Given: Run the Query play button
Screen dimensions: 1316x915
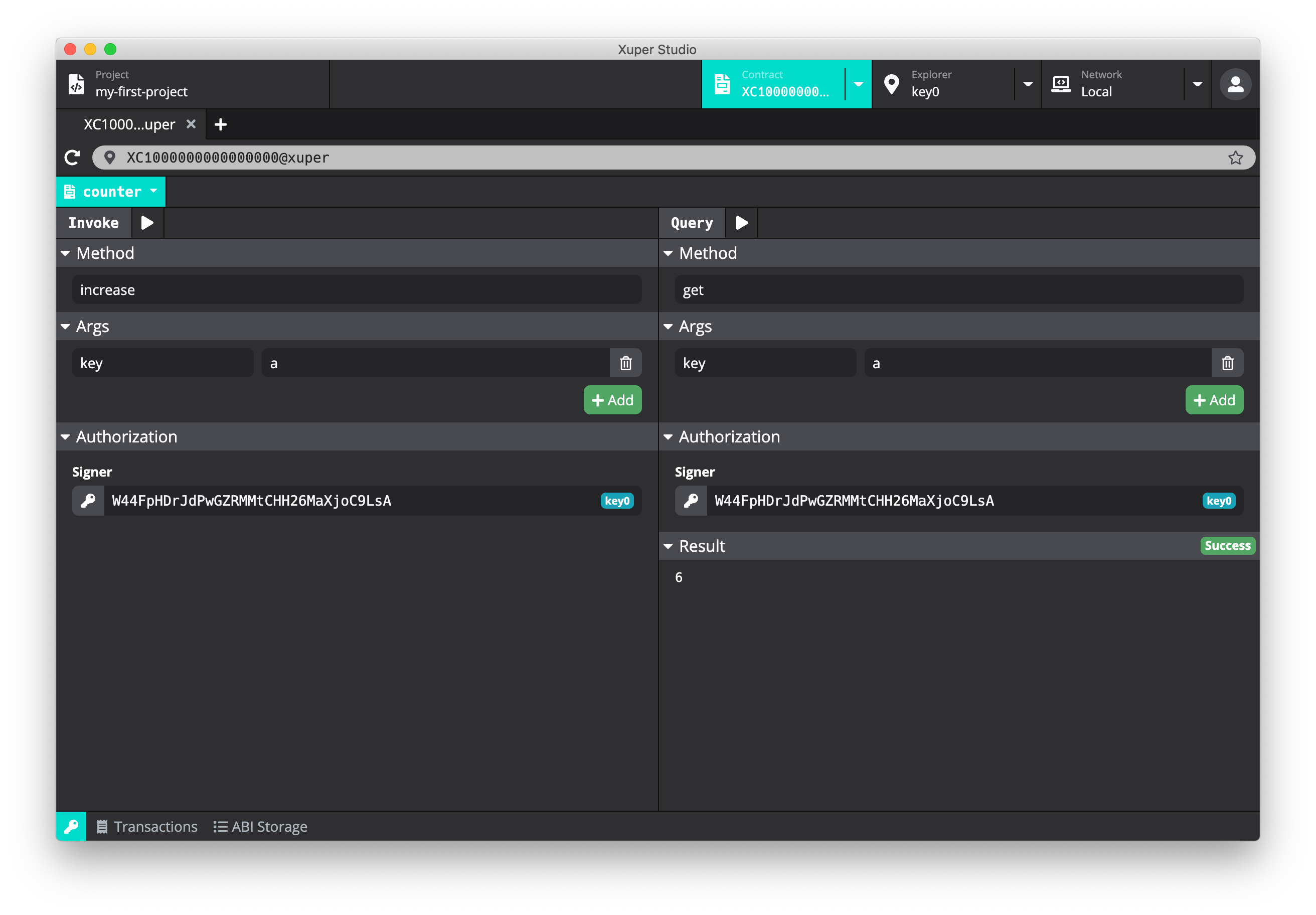Looking at the screenshot, I should pyautogui.click(x=742, y=222).
